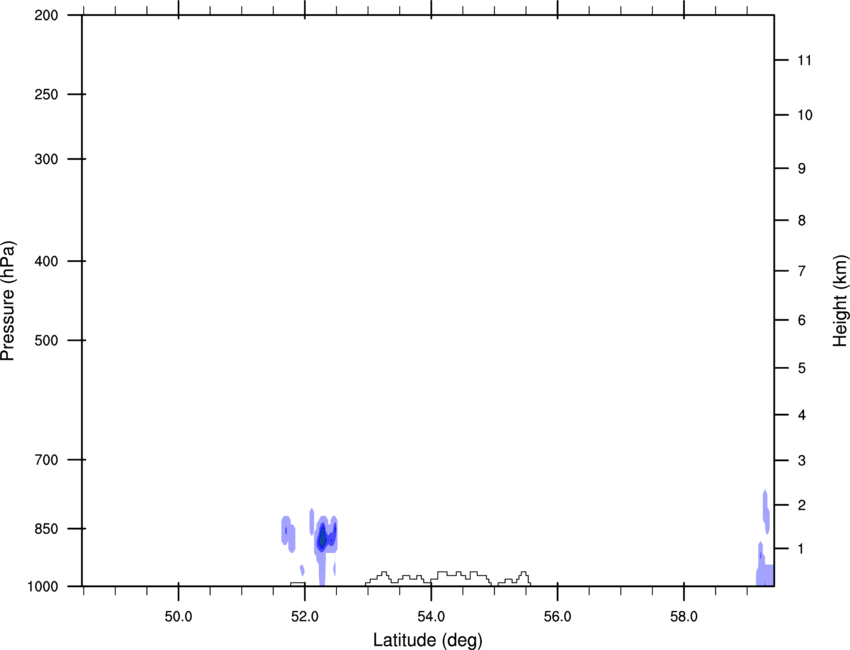Click the 850 hPa pressure tick label
Screen dimensions: 850x650
(46, 529)
